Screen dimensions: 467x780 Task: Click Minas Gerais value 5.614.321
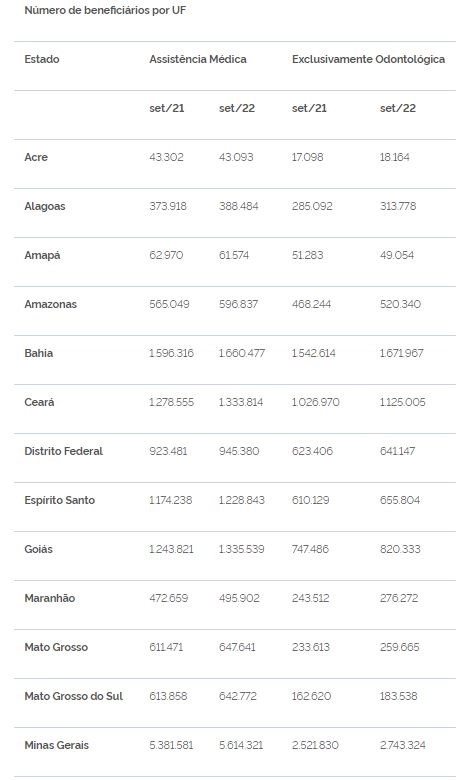(241, 745)
